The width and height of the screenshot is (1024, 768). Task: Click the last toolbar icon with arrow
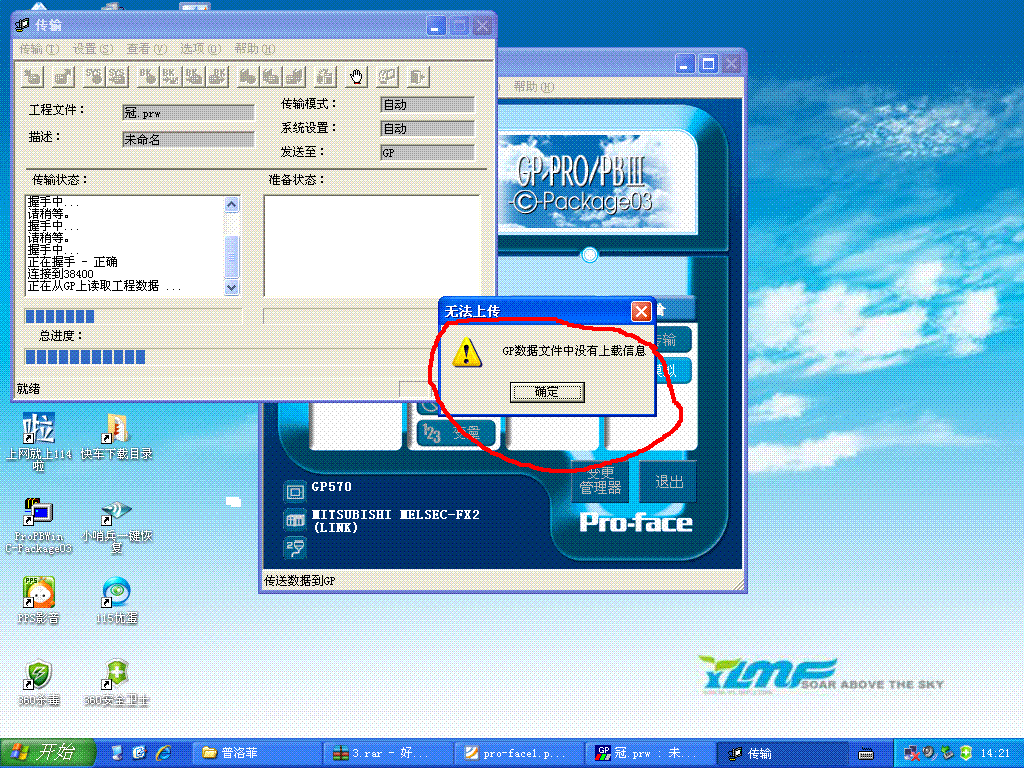pyautogui.click(x=418, y=76)
